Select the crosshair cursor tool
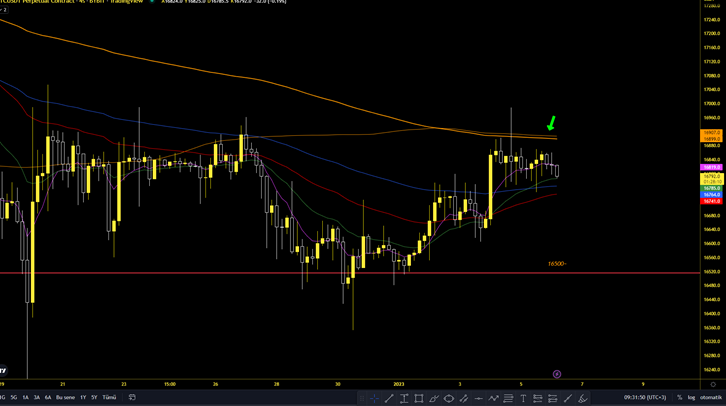This screenshot has width=726, height=406. [374, 398]
